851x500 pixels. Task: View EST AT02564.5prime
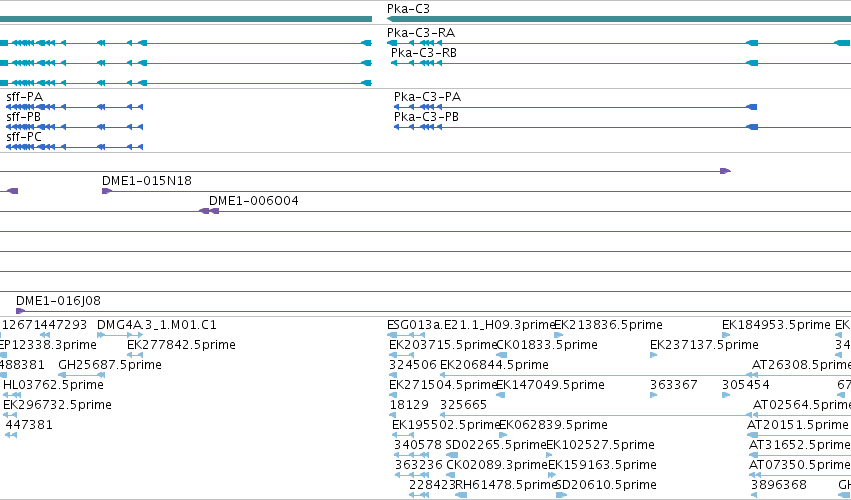point(802,405)
